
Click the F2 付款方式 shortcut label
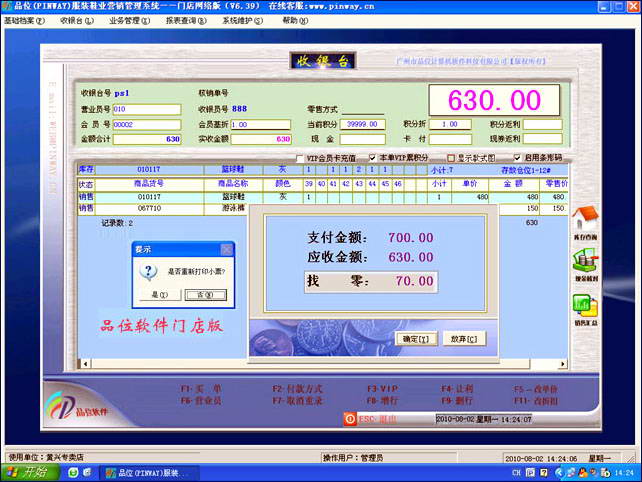298,389
